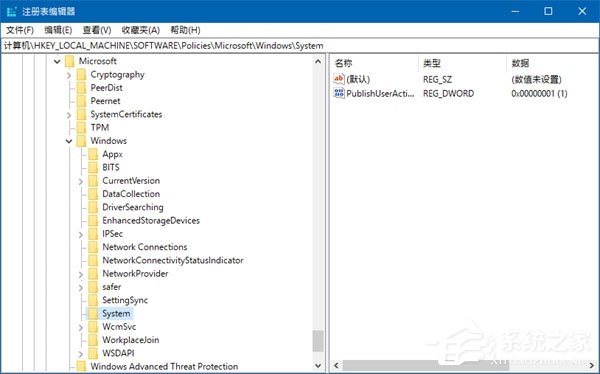
Task: Click the tree pane scroll-up arrow
Action: (x=318, y=61)
